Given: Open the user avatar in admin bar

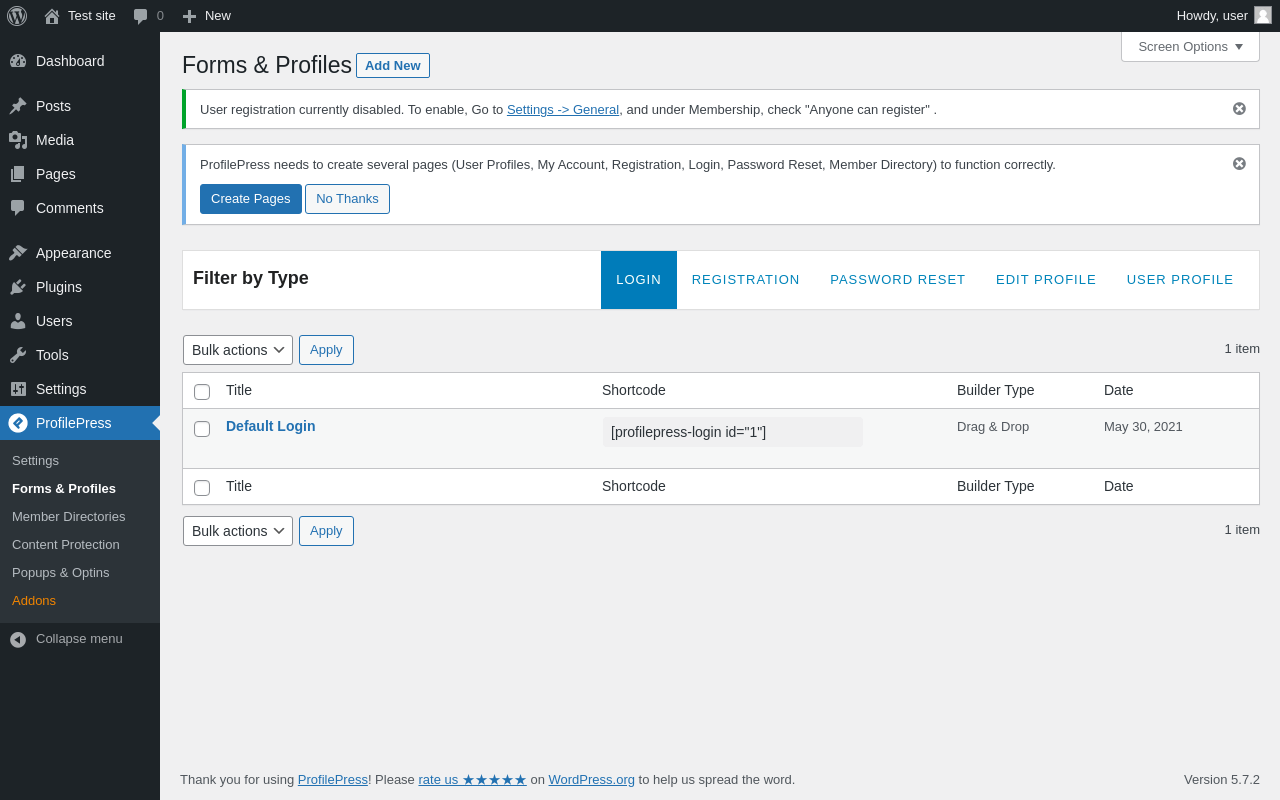Looking at the screenshot, I should tap(1263, 15).
